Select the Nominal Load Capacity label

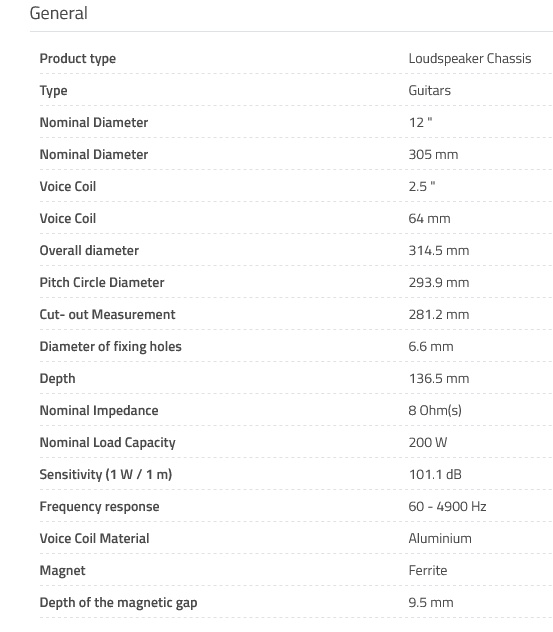tap(108, 443)
